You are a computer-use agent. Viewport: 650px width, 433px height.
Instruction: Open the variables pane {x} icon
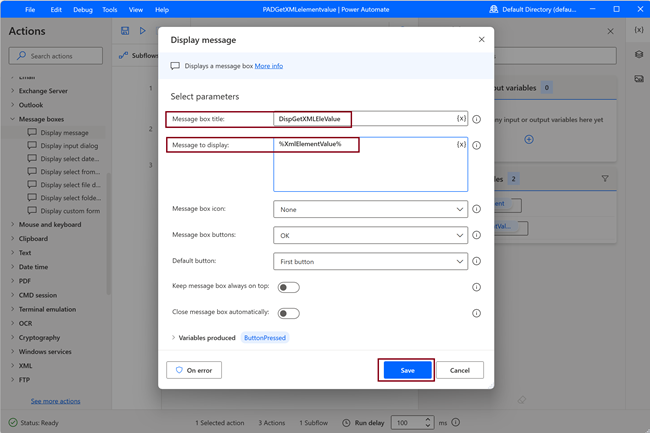tap(639, 30)
